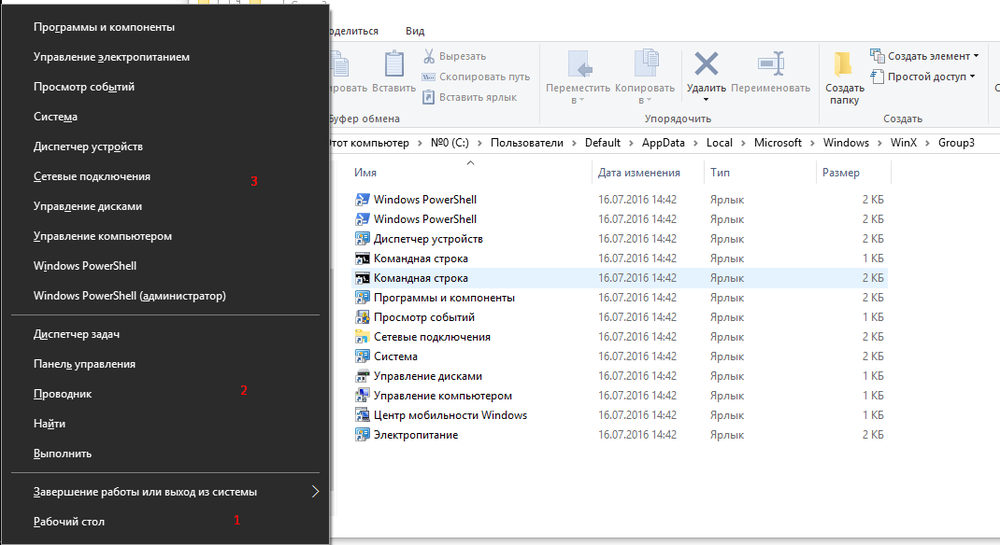Click the Move to (Переместить в) icon

pyautogui.click(x=579, y=64)
